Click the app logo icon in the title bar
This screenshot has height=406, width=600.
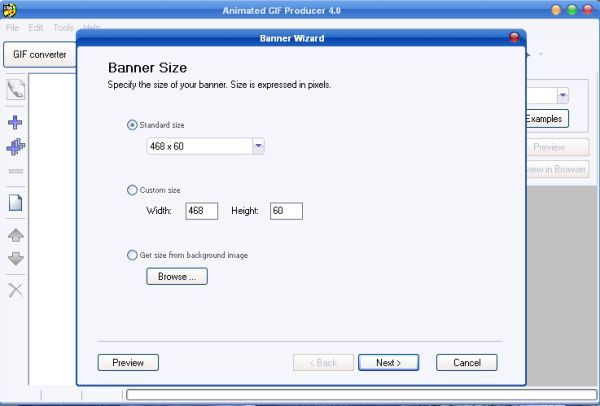pyautogui.click(x=9, y=10)
